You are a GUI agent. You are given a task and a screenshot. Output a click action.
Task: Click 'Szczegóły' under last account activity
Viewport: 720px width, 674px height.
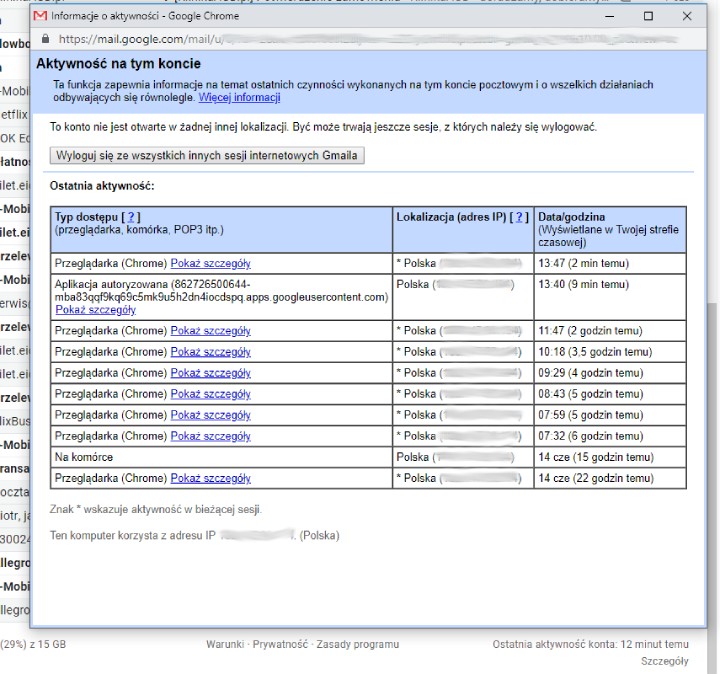pyautogui.click(x=664, y=661)
